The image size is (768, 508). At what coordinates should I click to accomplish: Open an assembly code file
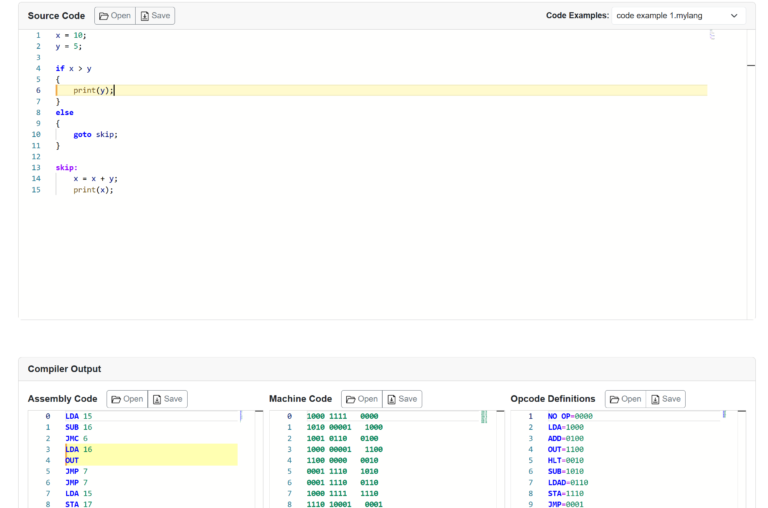pos(127,399)
